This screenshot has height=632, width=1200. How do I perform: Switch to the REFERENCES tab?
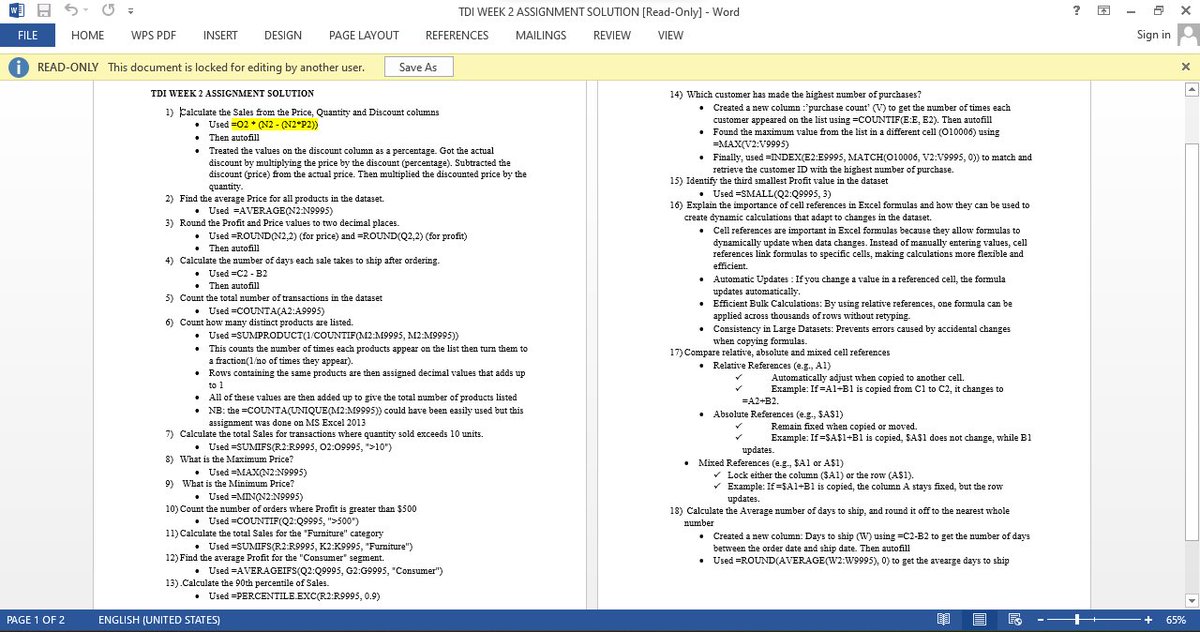457,35
